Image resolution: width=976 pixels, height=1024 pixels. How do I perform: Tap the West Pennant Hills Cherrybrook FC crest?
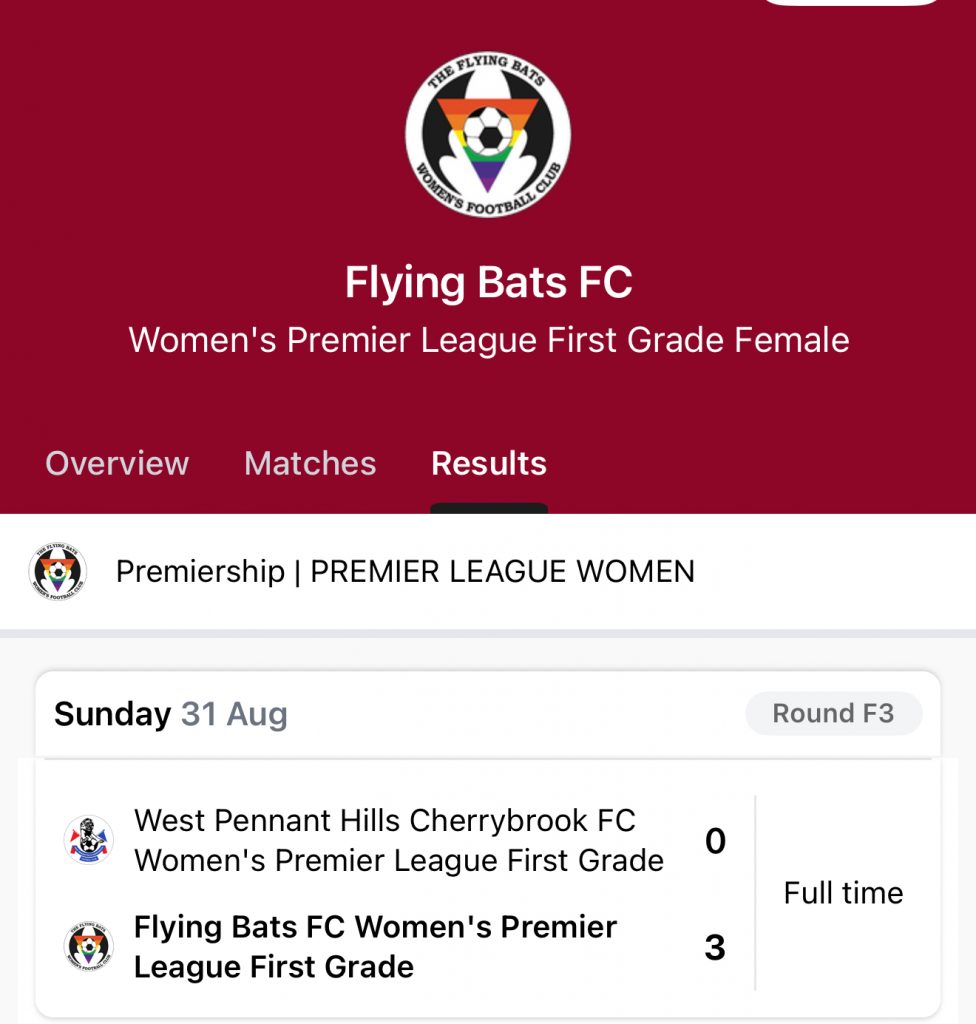pos(88,840)
